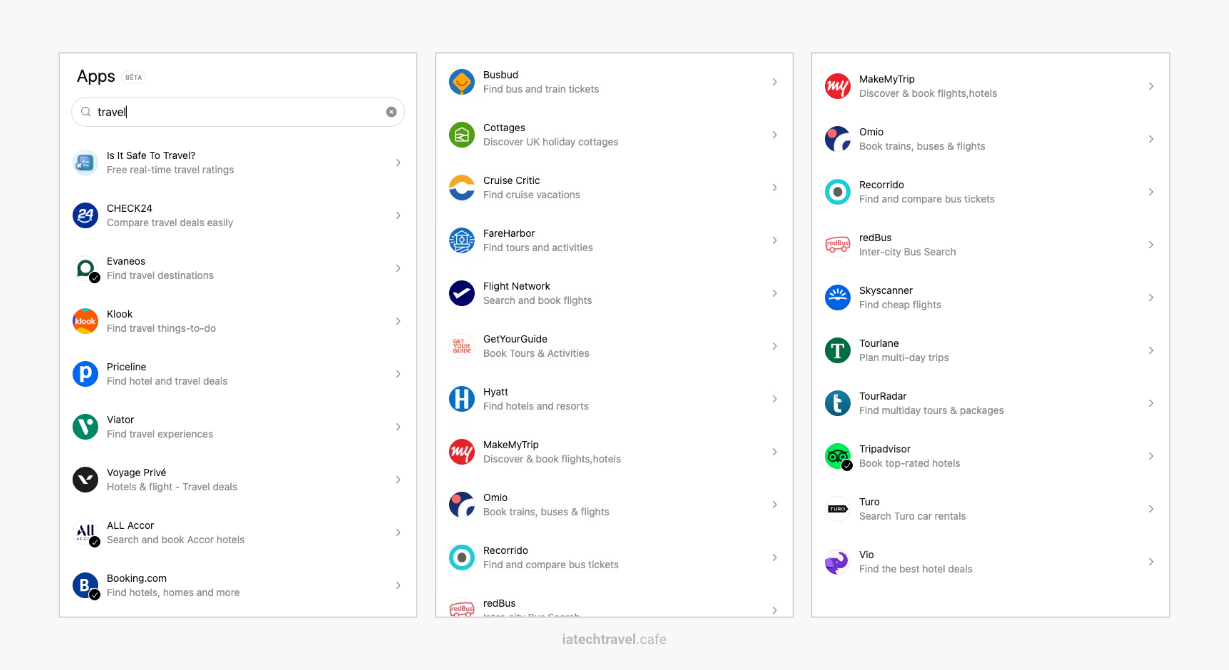
Task: Click chevron next to Booking.com
Action: pos(398,585)
